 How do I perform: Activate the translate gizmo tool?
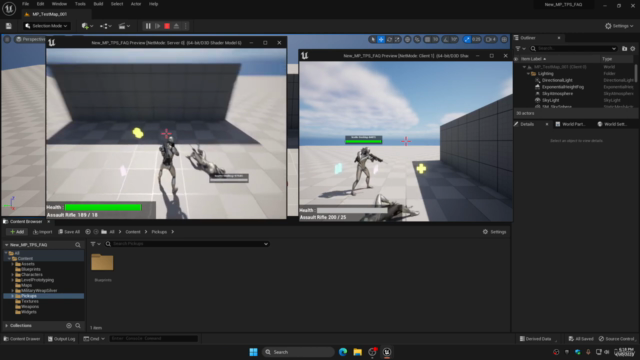pos(381,39)
